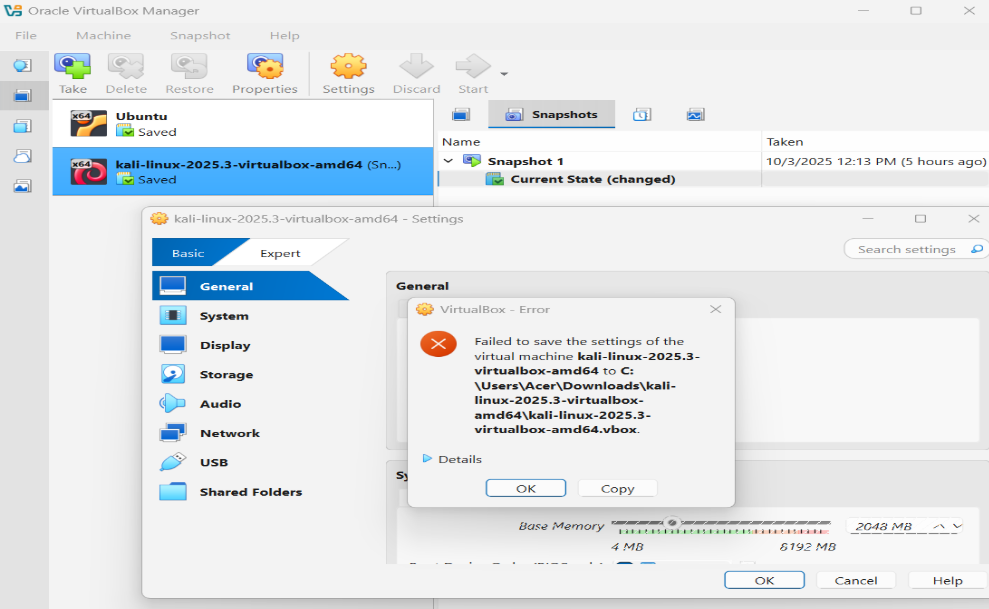
Task: Open the Audio settings section
Action: tap(220, 404)
